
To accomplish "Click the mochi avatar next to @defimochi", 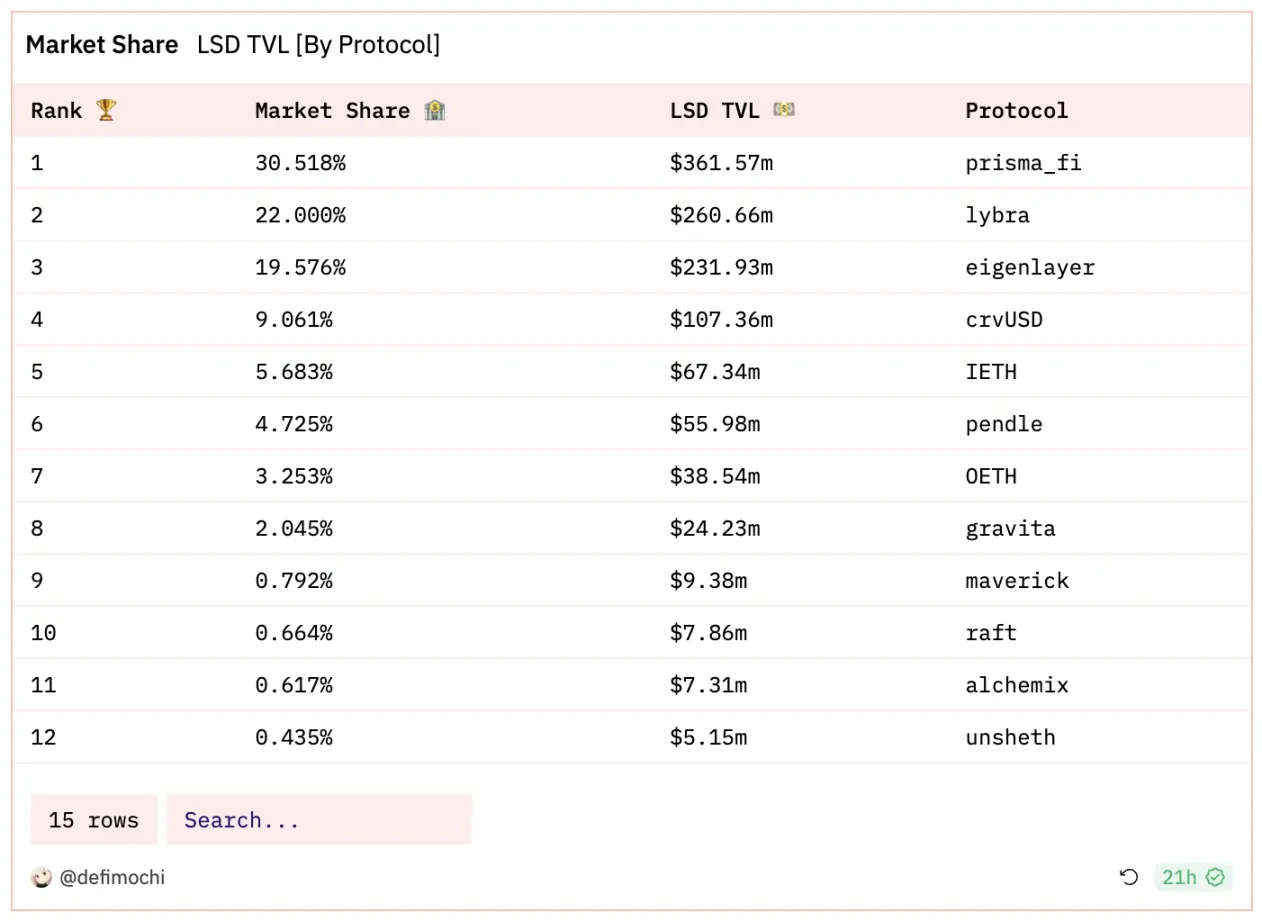I will (x=40, y=877).
